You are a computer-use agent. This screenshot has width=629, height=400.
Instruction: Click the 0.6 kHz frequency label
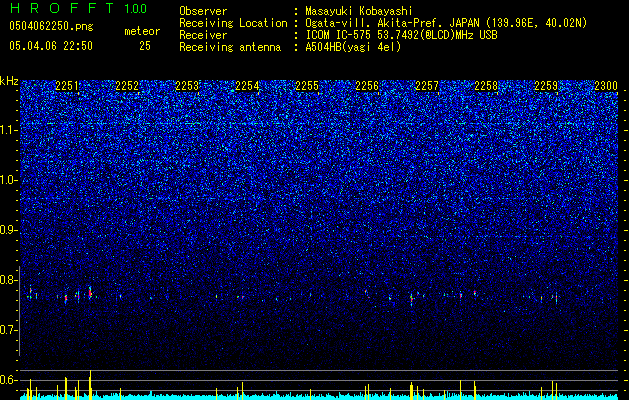(x=9, y=380)
